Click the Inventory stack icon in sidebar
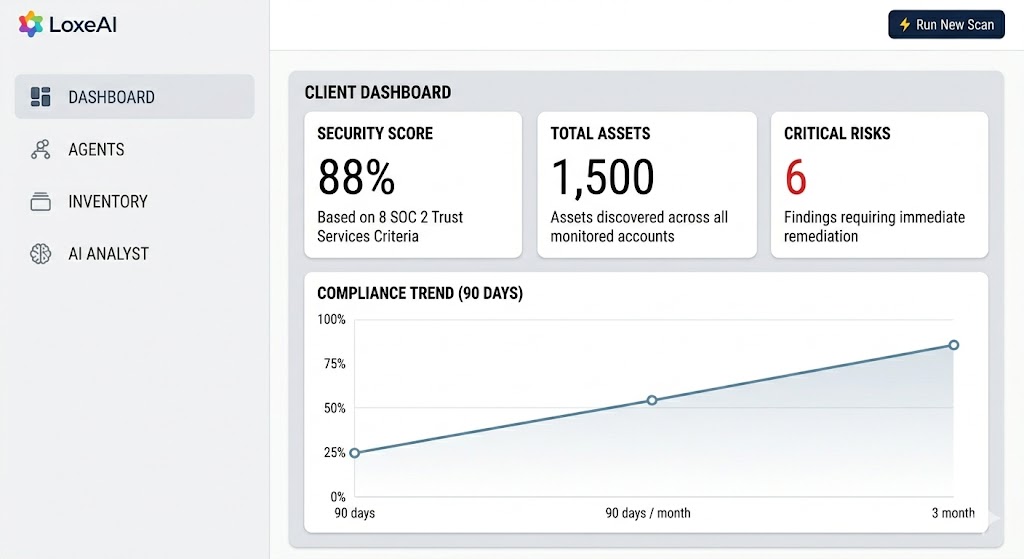Viewport: 1024px width, 559px height. point(41,201)
